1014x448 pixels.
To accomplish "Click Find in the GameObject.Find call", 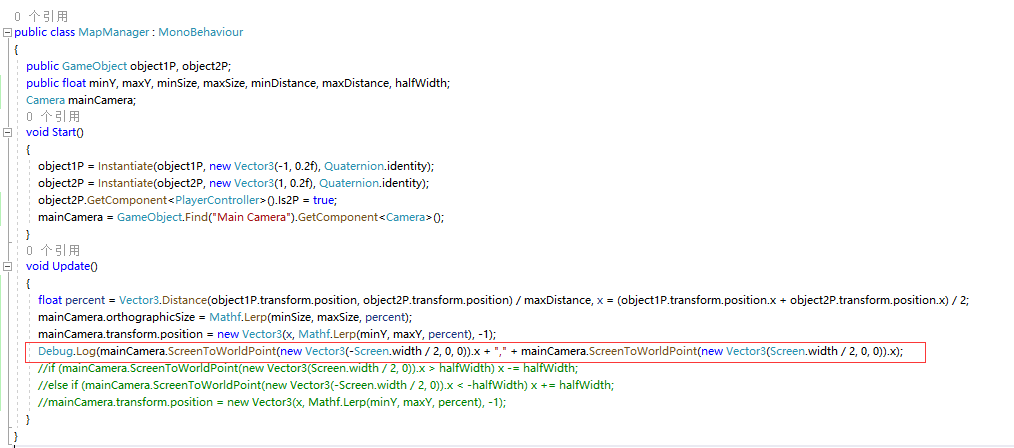I will tap(199, 217).
